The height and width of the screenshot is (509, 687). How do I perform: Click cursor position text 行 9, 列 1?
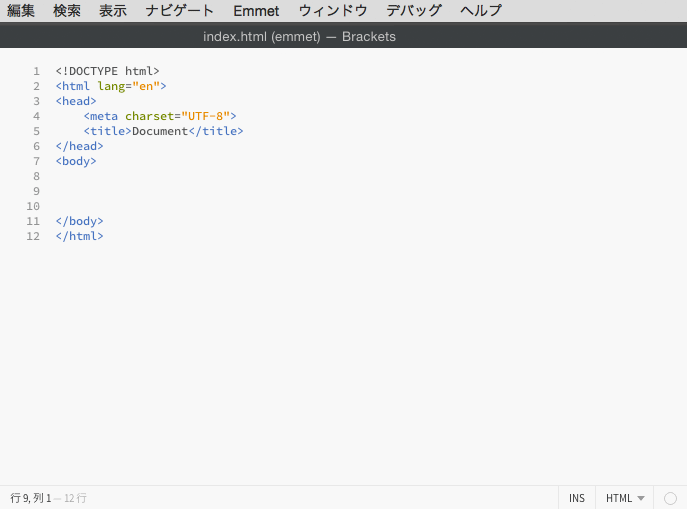click(31, 498)
